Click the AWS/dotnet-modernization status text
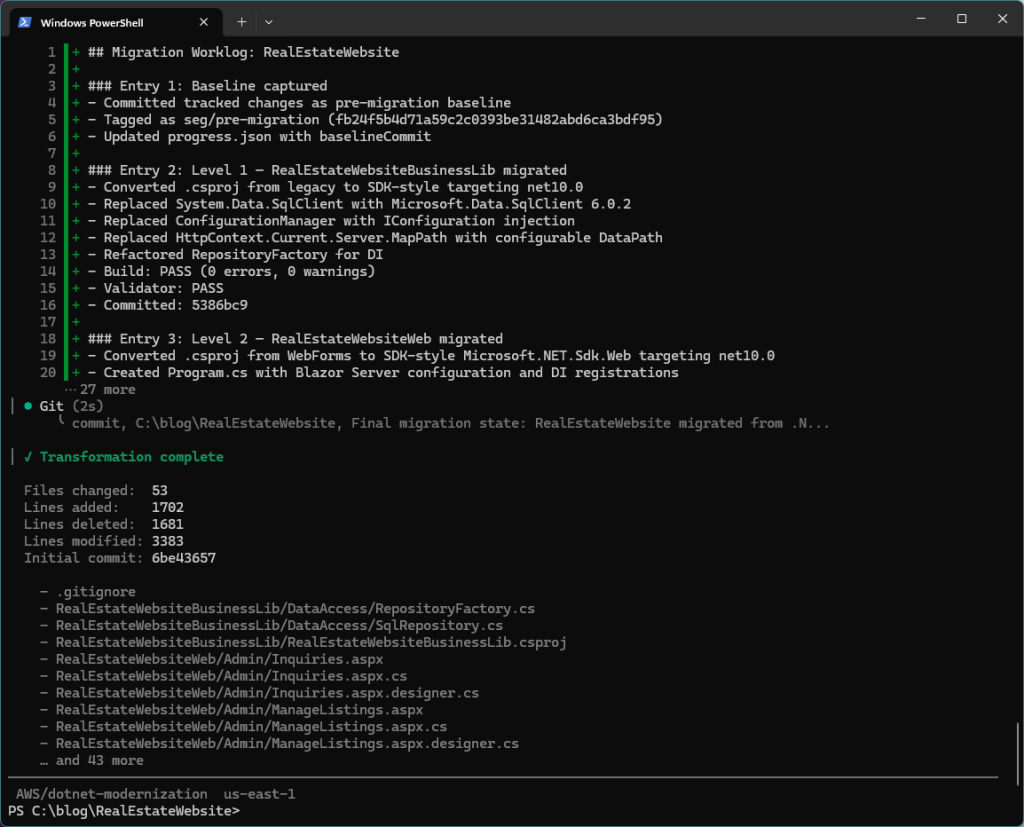Viewport: 1024px width, 827px height. tap(112, 794)
